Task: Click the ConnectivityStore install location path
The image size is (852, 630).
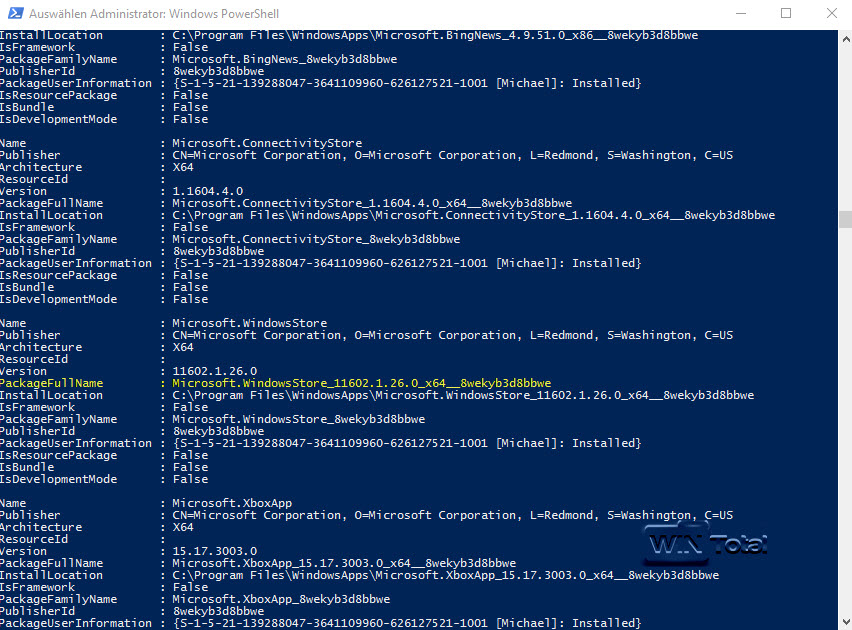Action: [x=473, y=215]
